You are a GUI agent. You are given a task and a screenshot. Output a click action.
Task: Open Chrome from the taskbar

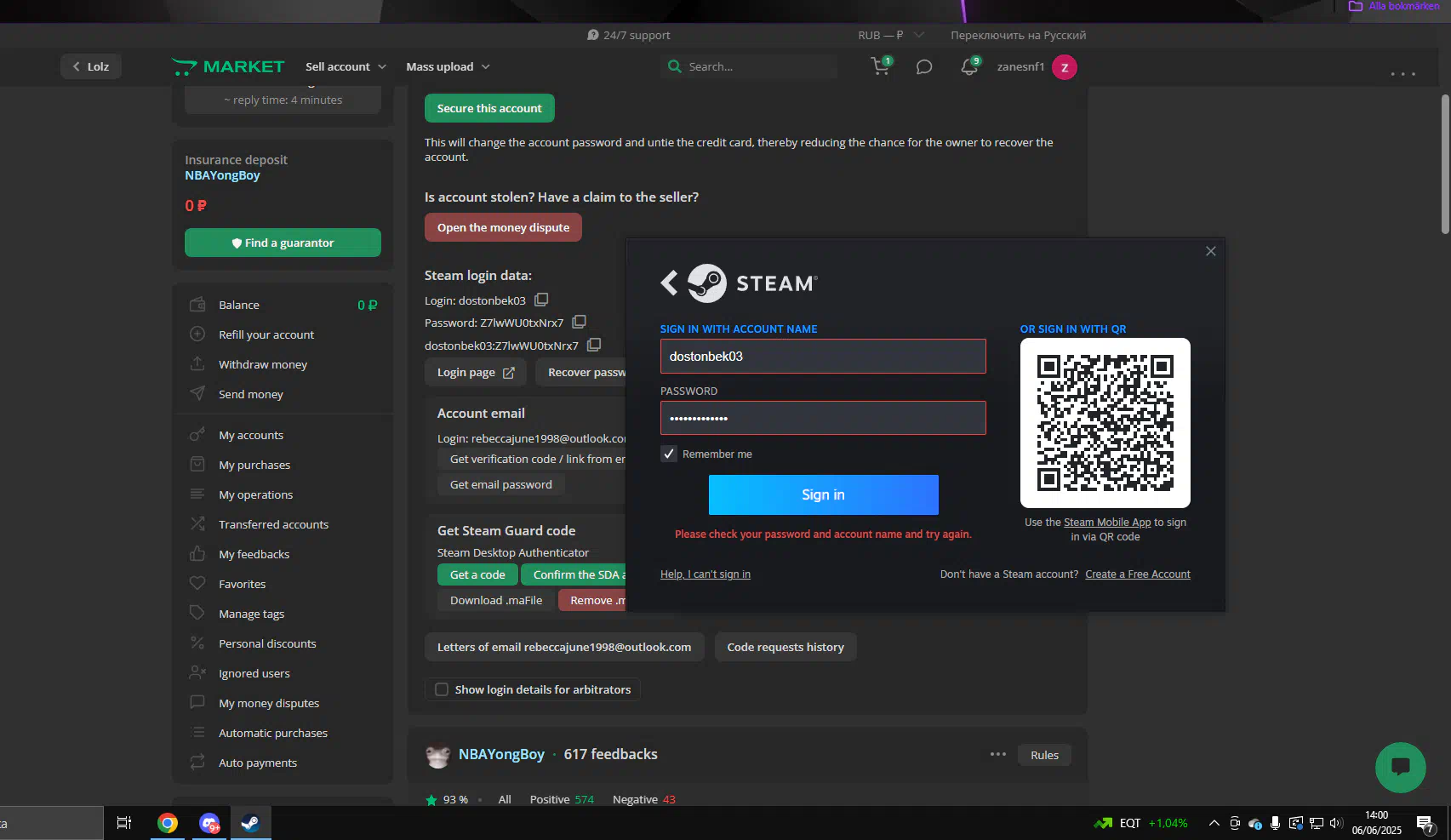point(168,823)
